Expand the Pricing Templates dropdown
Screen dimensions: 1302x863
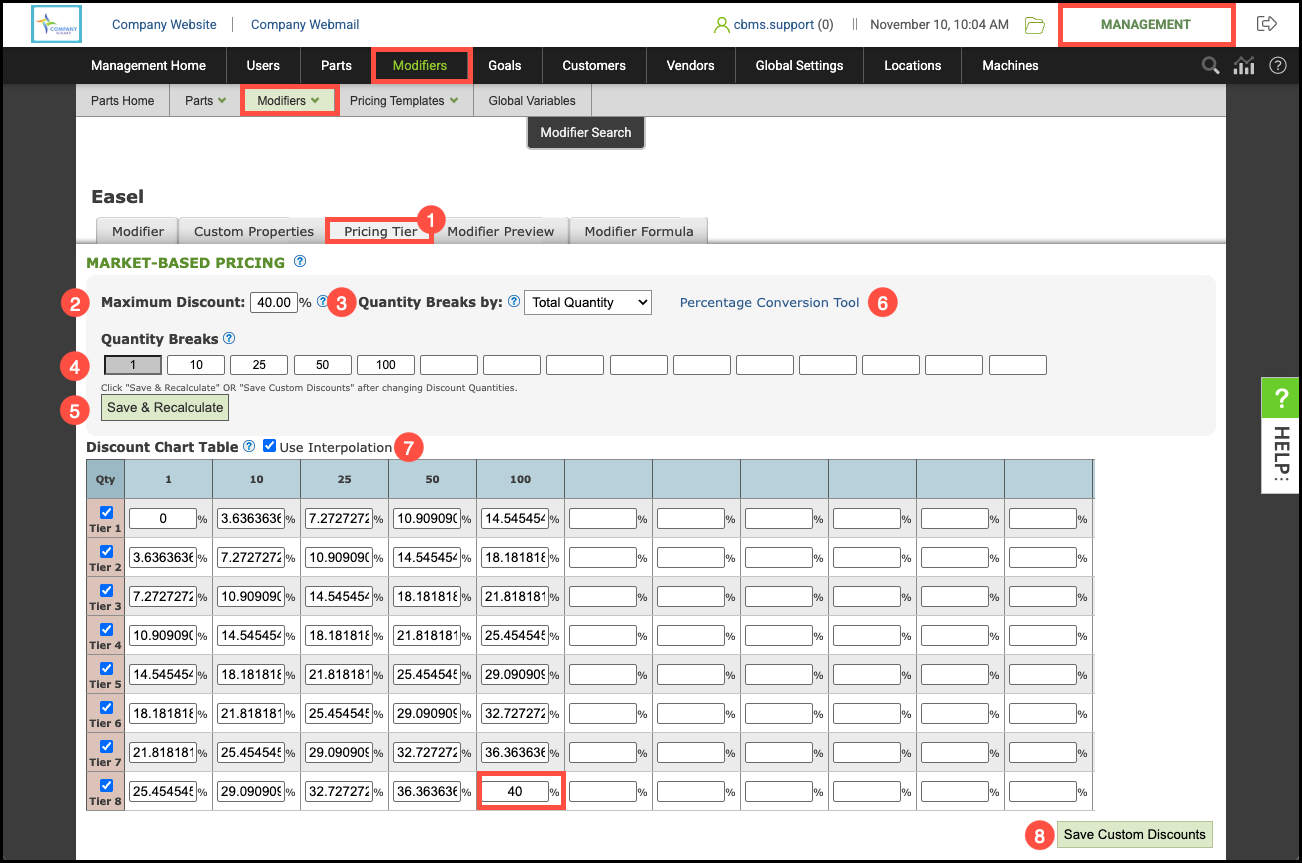404,101
